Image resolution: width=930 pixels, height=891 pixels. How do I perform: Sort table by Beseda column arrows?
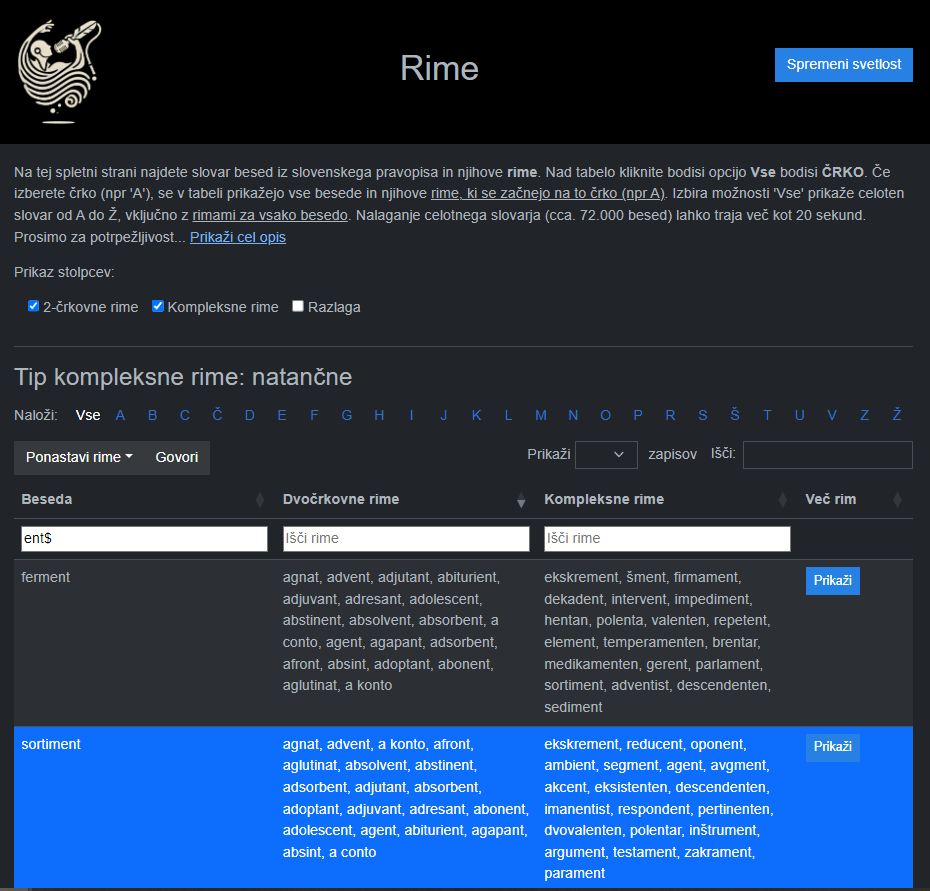coord(260,500)
